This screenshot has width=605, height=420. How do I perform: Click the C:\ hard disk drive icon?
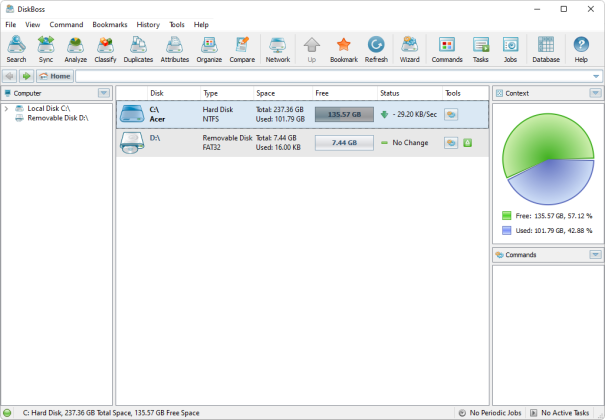132,114
